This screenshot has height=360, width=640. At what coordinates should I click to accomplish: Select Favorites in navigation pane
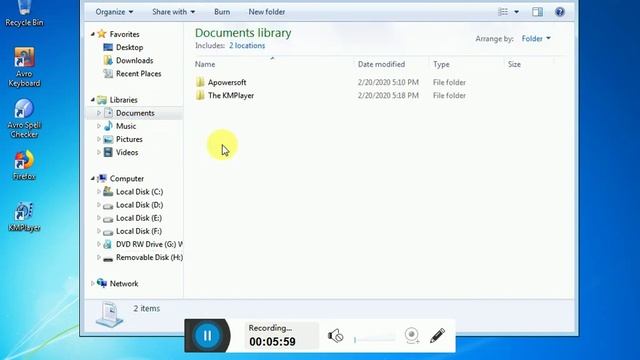coord(124,34)
